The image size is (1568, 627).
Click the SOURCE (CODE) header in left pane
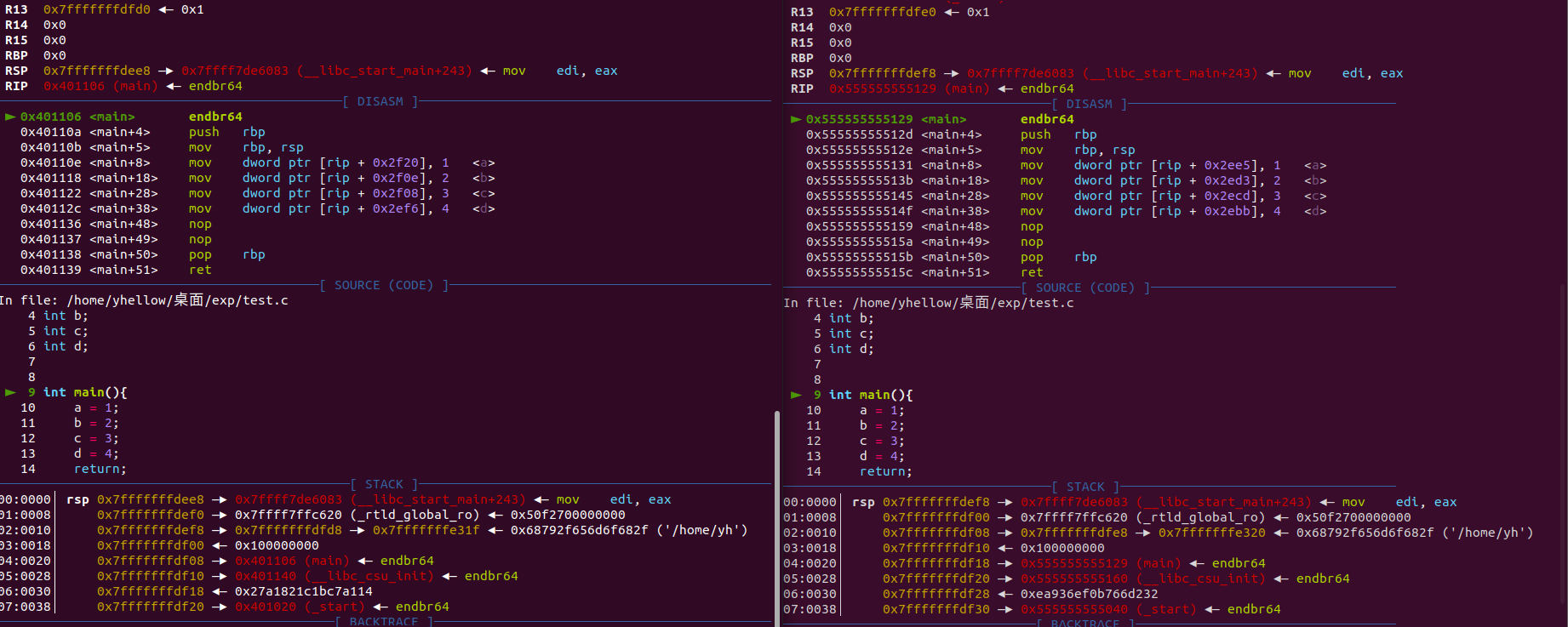pos(383,285)
